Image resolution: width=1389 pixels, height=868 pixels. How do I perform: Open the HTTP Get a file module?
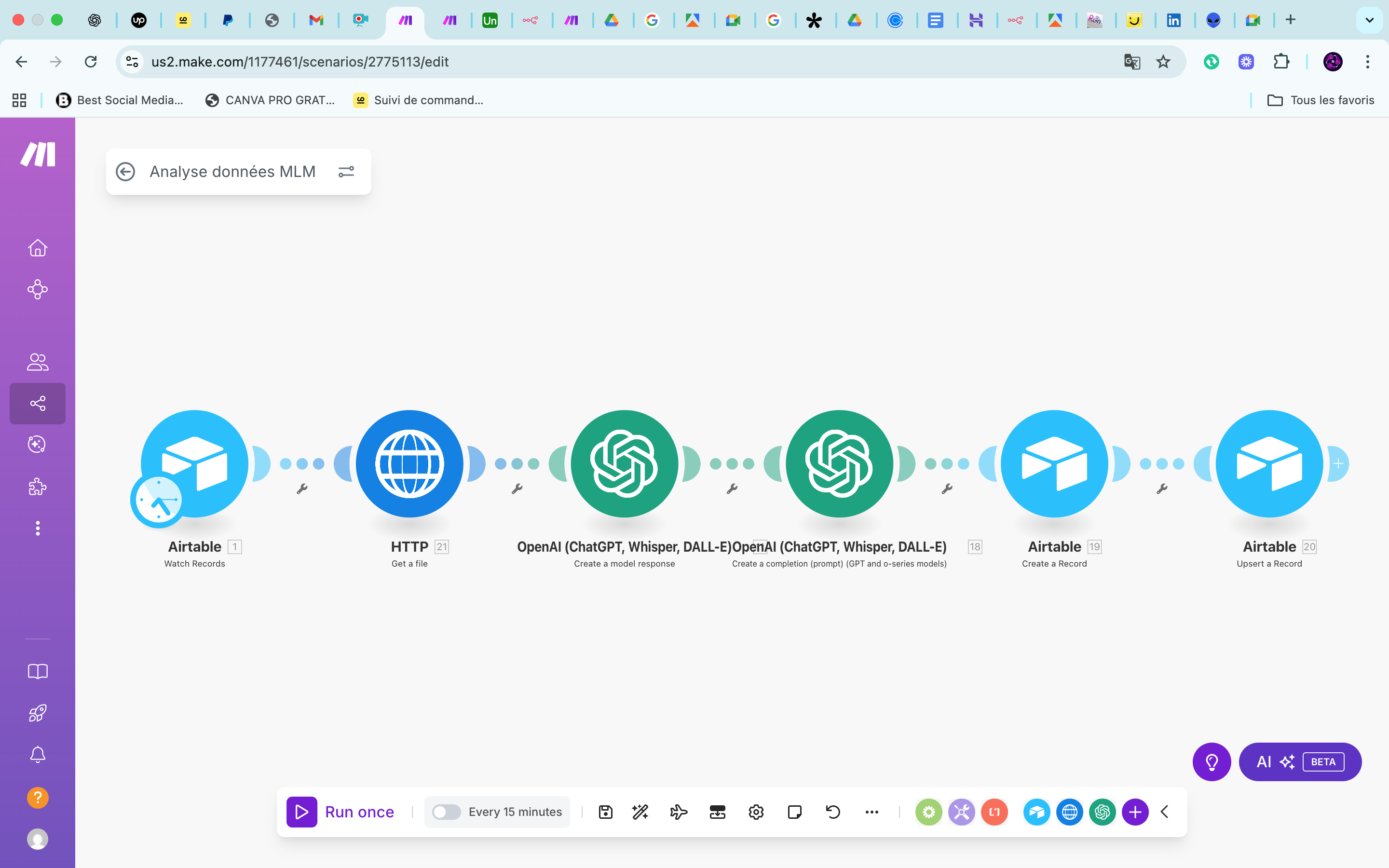coord(409,463)
